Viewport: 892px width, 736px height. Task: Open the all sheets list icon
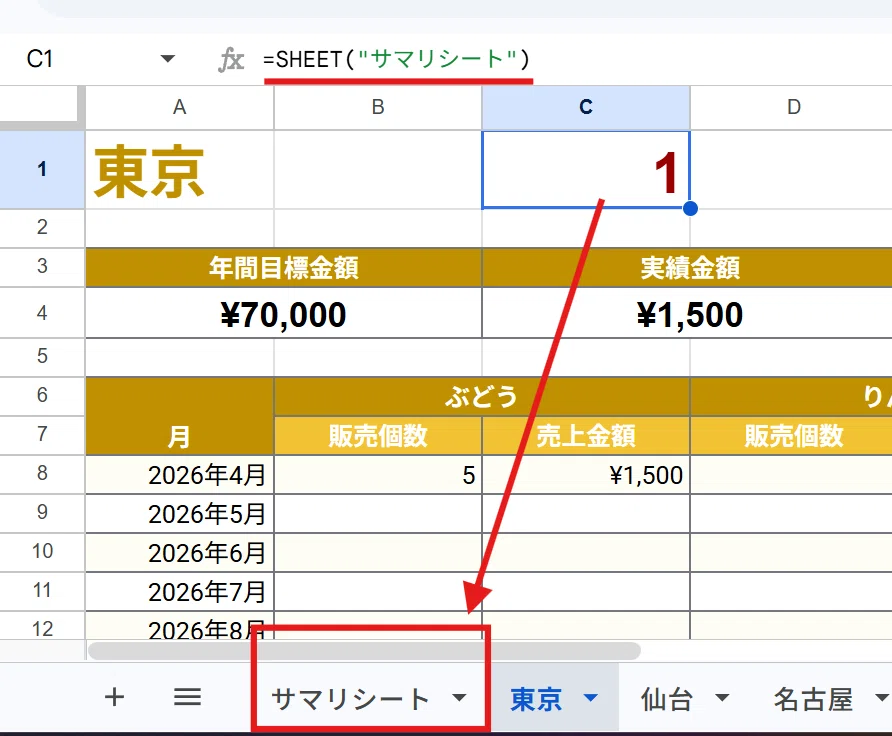point(187,697)
